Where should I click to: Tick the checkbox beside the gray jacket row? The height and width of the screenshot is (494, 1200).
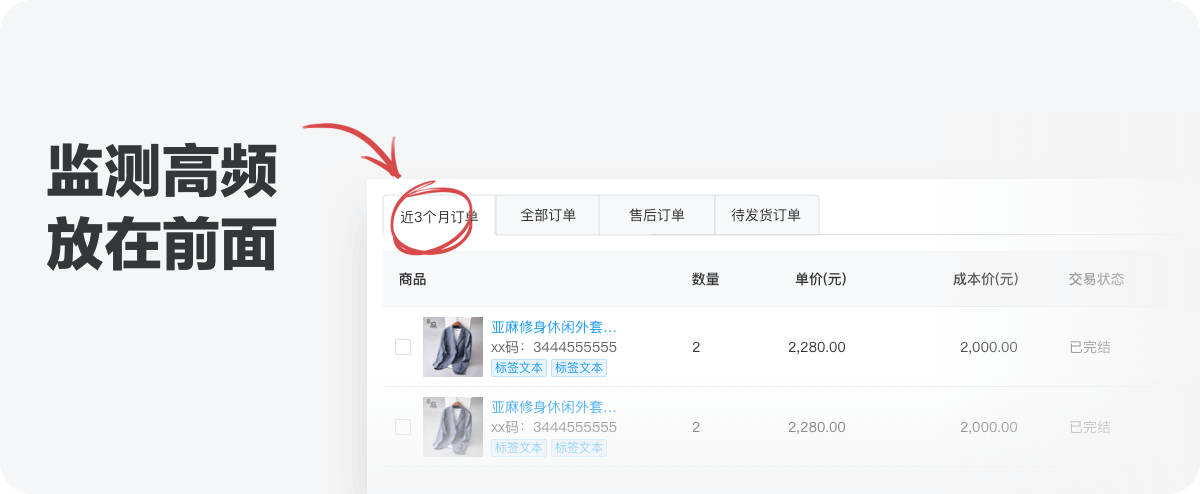[403, 427]
